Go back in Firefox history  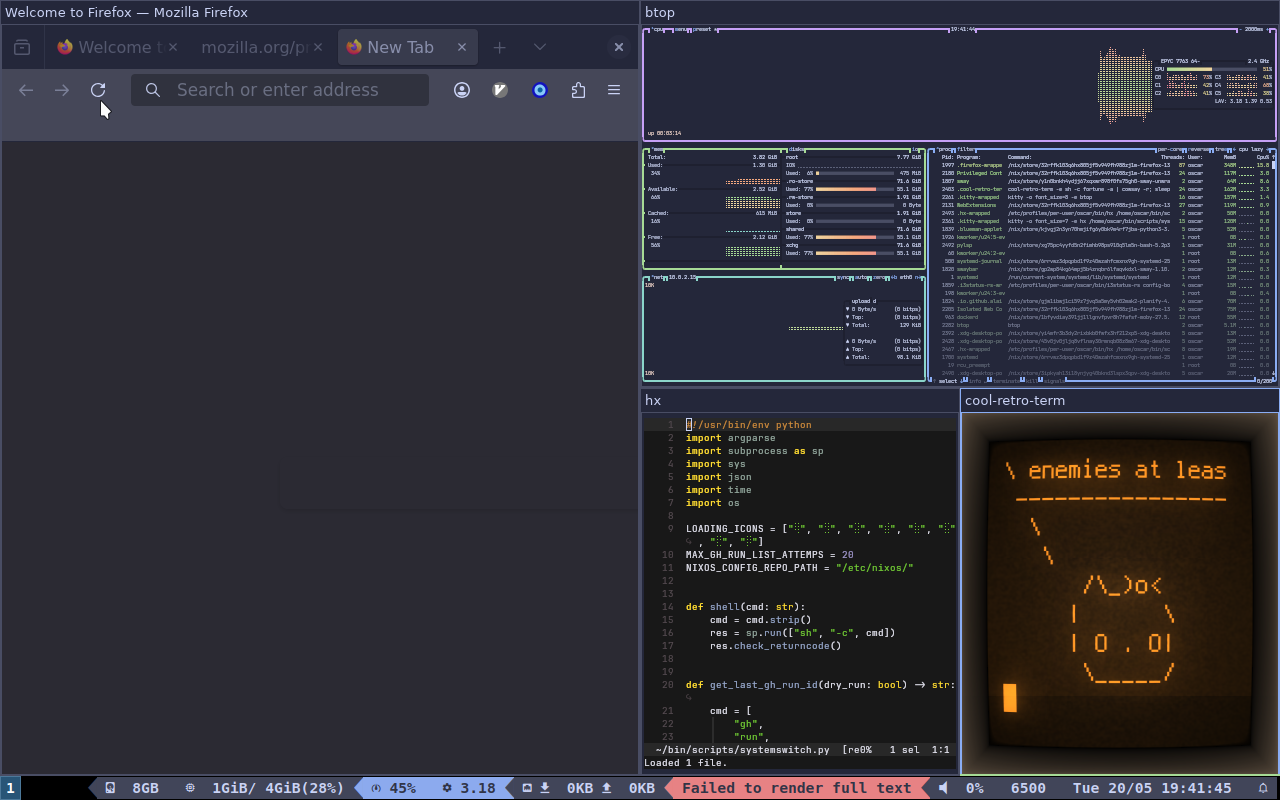coord(26,90)
